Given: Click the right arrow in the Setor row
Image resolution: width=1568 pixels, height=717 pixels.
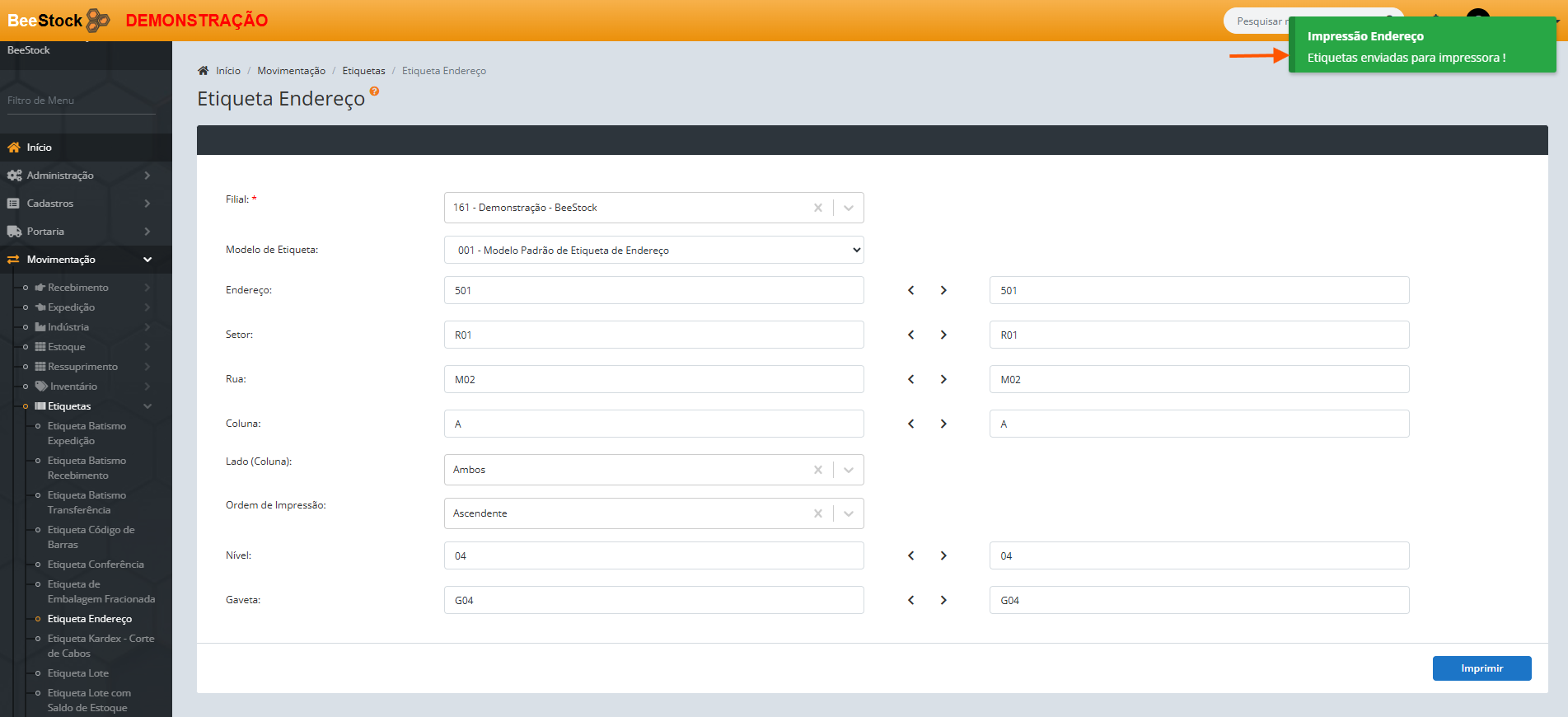Looking at the screenshot, I should 943,335.
